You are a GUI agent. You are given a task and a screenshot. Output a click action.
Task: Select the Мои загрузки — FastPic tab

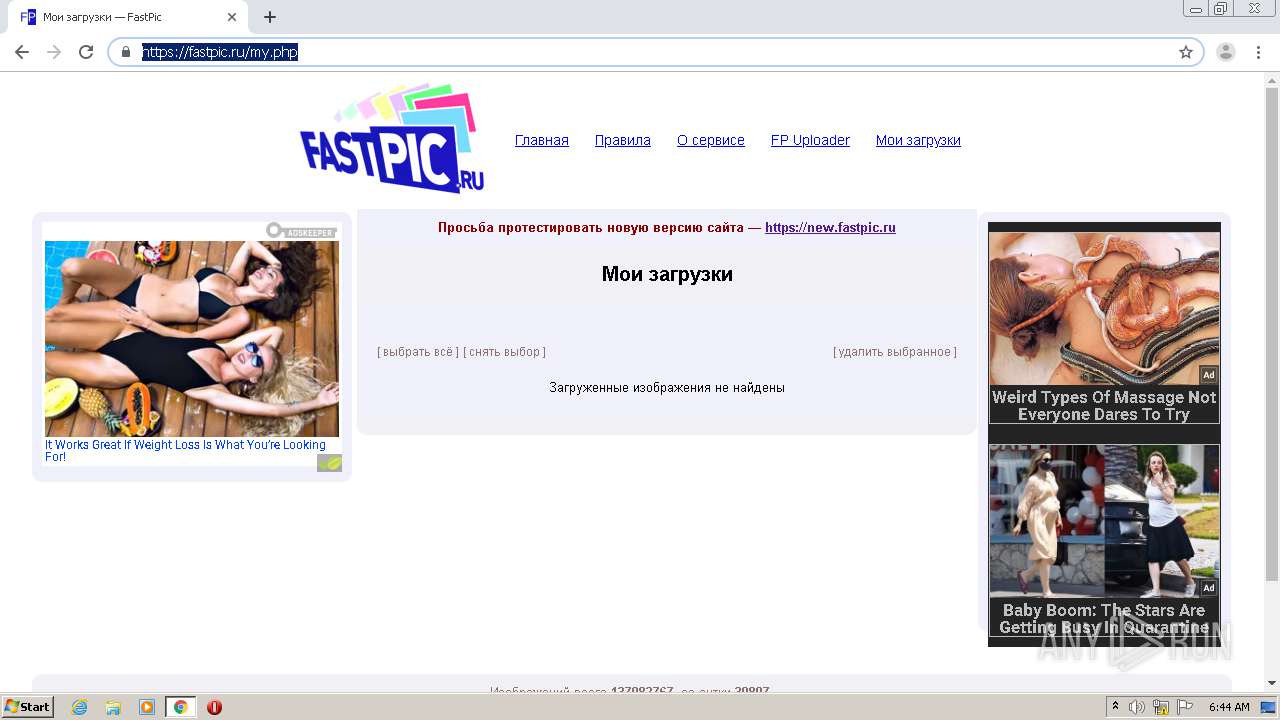(x=128, y=17)
